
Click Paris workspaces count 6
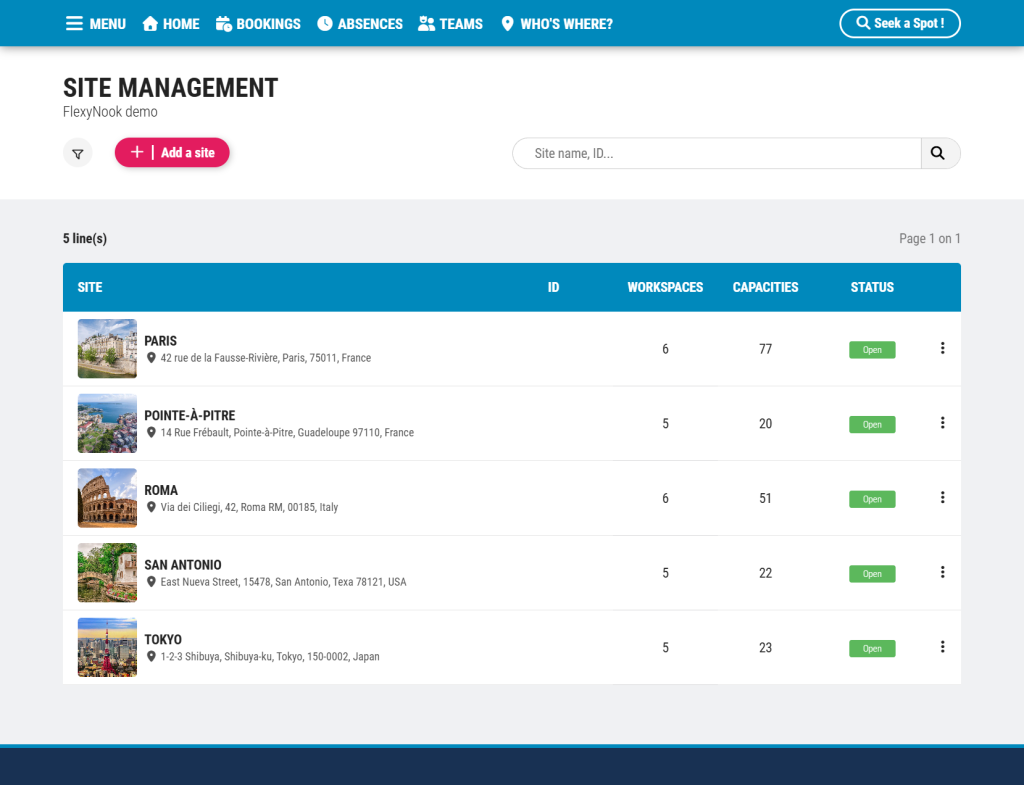click(665, 349)
